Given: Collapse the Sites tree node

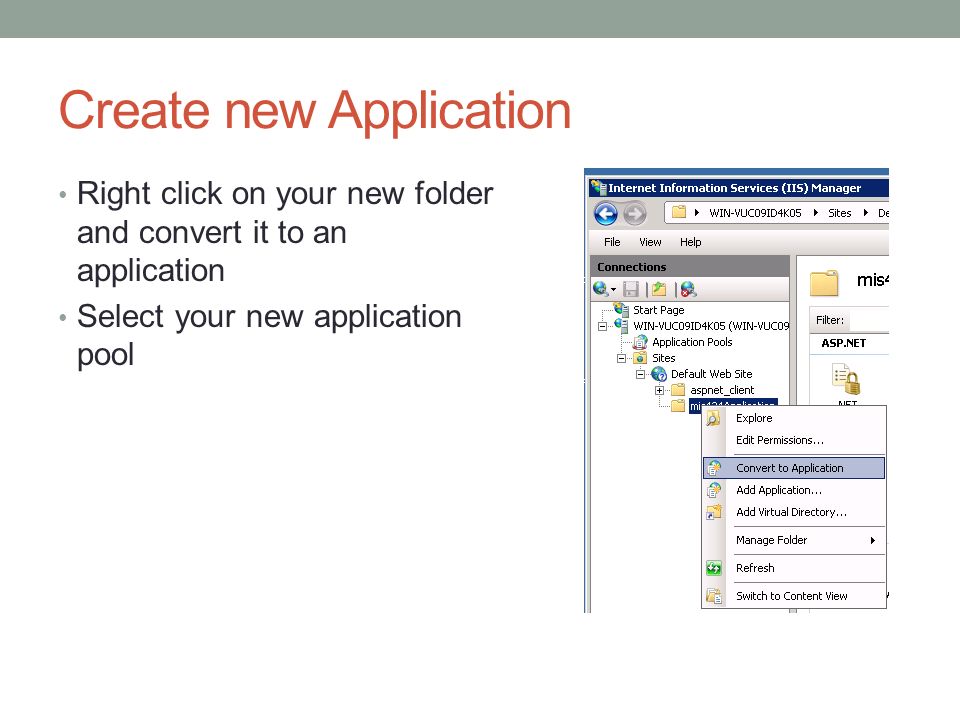Looking at the screenshot, I should pos(621,358).
